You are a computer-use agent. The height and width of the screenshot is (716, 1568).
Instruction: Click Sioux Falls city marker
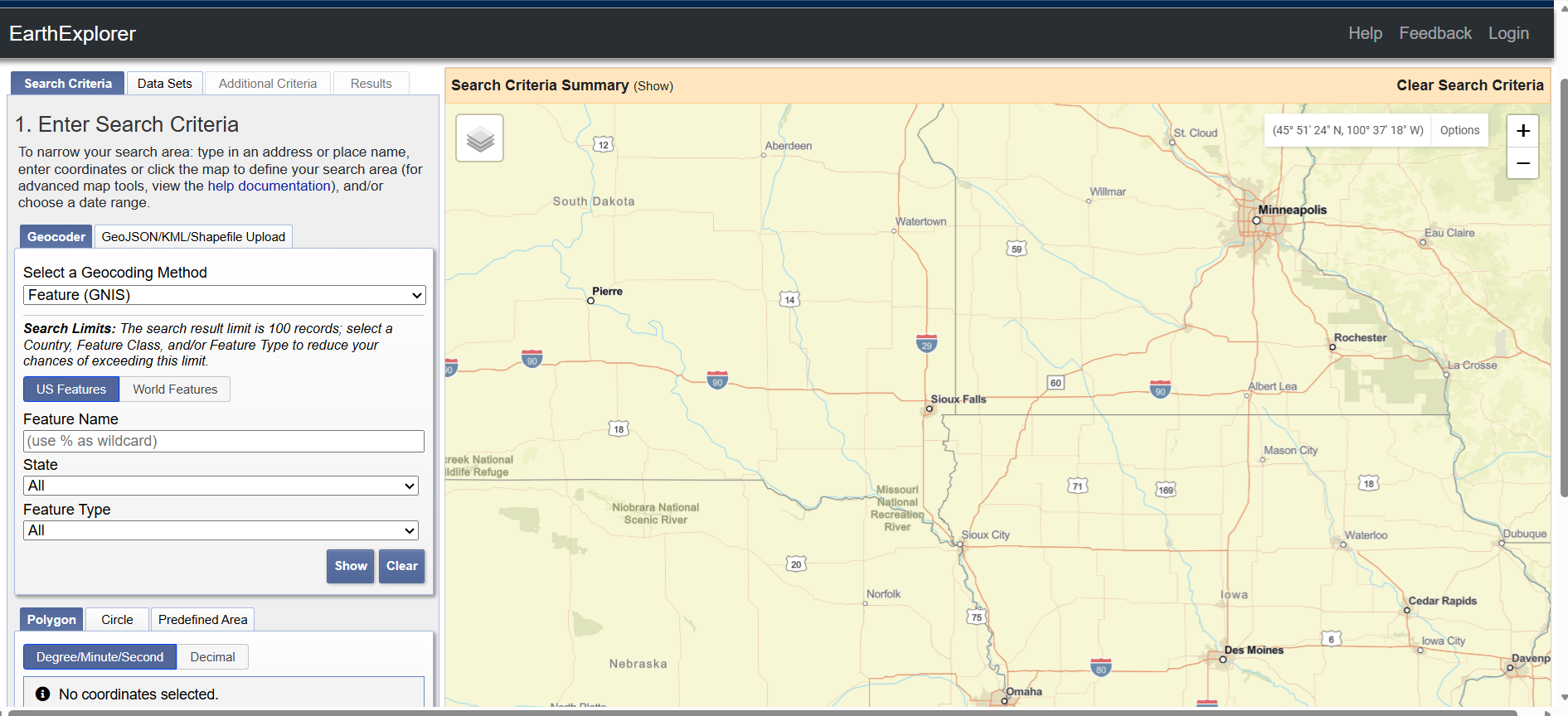pyautogui.click(x=930, y=409)
